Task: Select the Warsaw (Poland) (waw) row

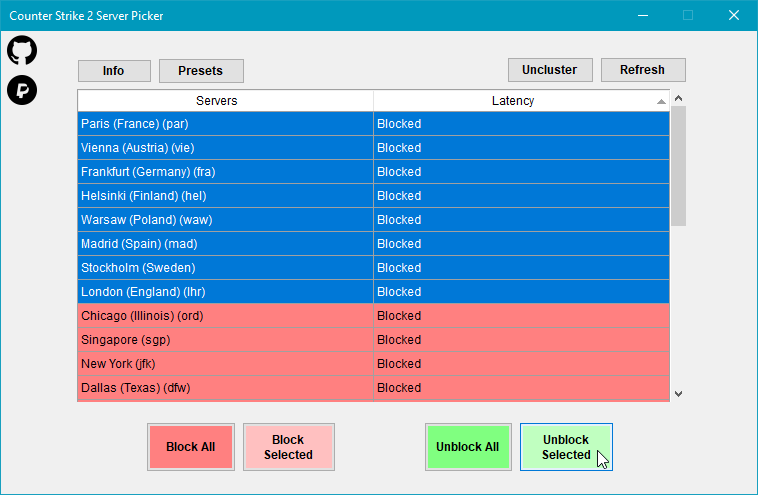Action: pyautogui.click(x=374, y=220)
